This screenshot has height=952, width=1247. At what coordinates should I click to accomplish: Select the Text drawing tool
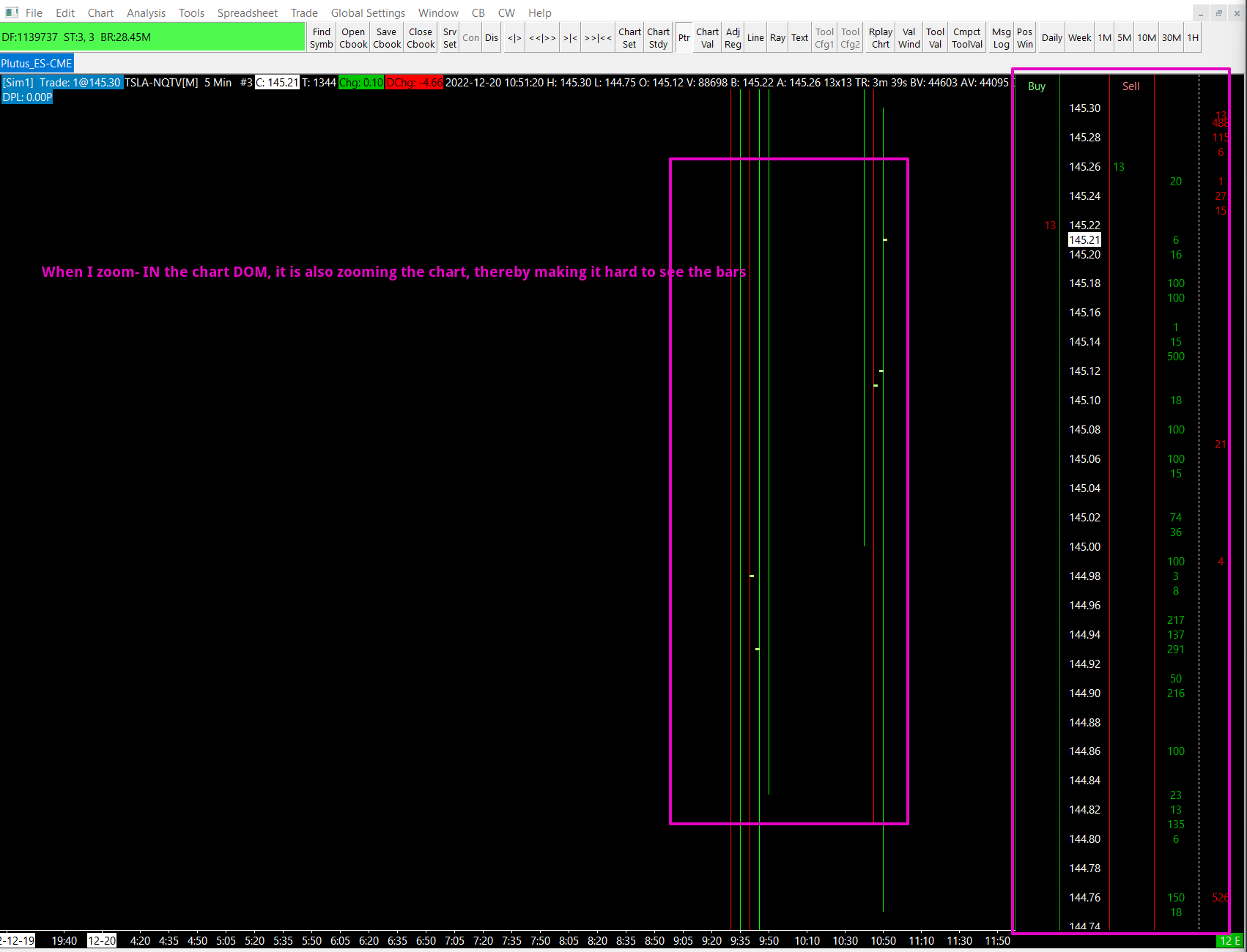(x=799, y=38)
